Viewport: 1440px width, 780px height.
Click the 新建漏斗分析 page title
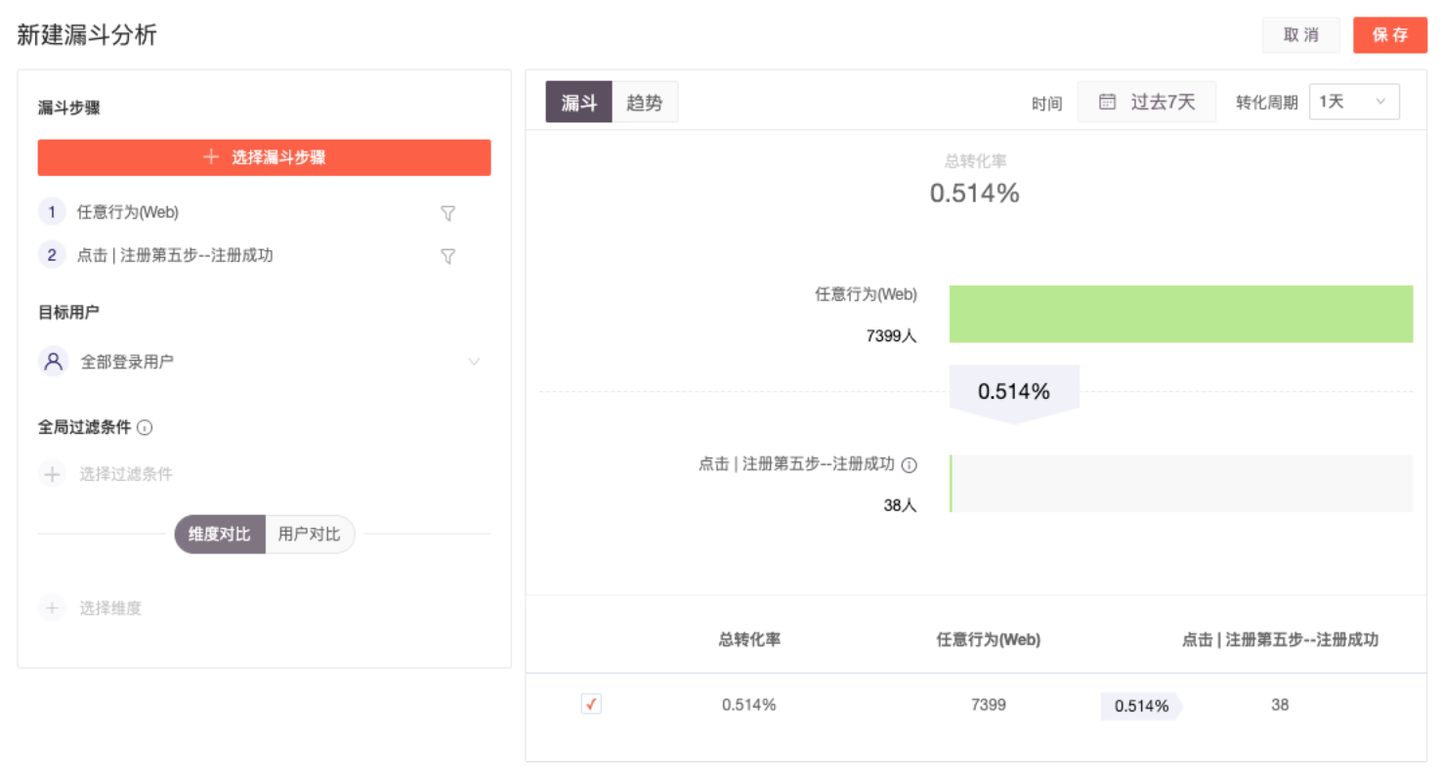tap(87, 35)
